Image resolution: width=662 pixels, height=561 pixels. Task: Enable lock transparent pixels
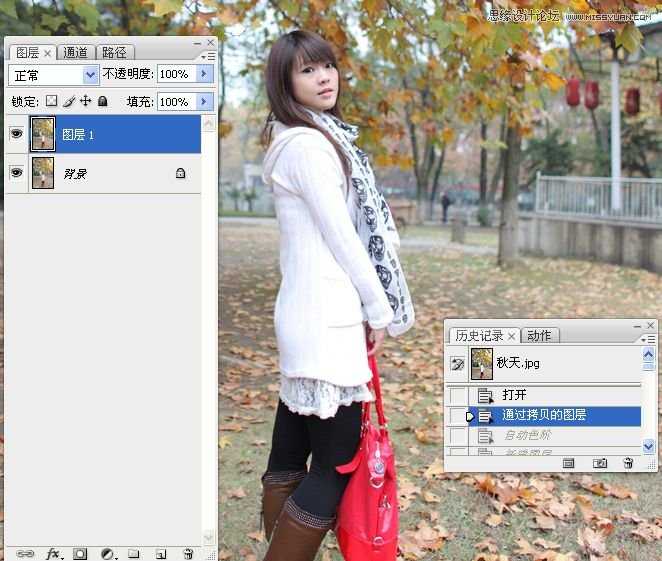coord(52,101)
